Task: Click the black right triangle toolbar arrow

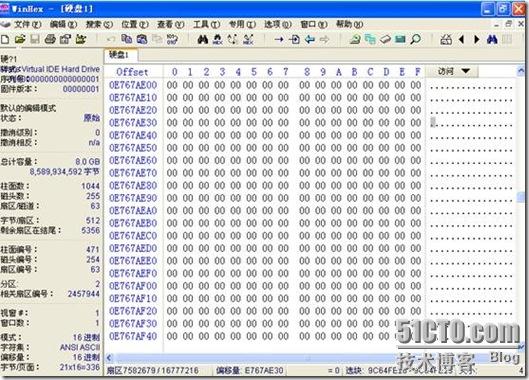Action: (x=477, y=39)
